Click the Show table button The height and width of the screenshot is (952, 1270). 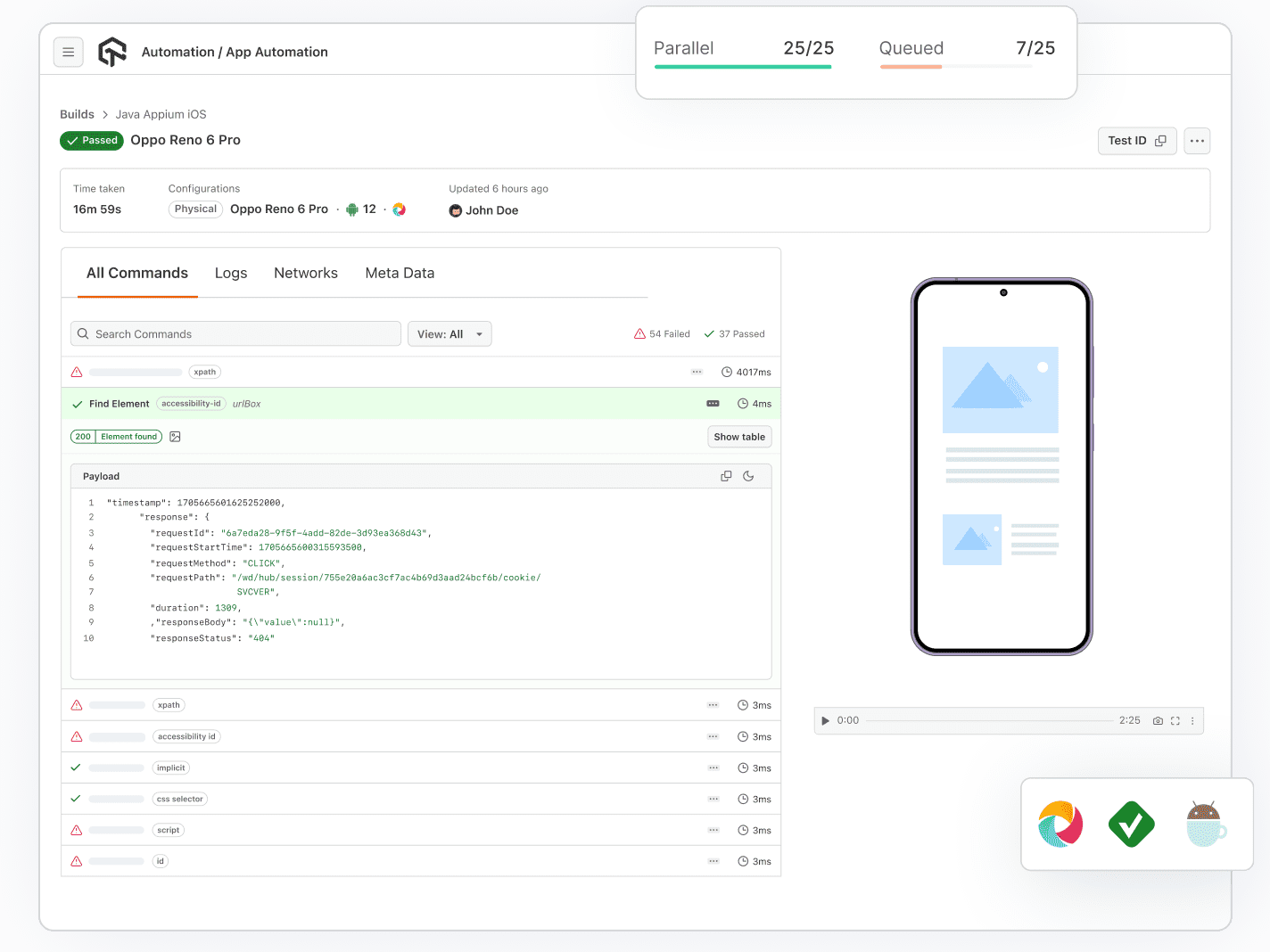(x=739, y=436)
